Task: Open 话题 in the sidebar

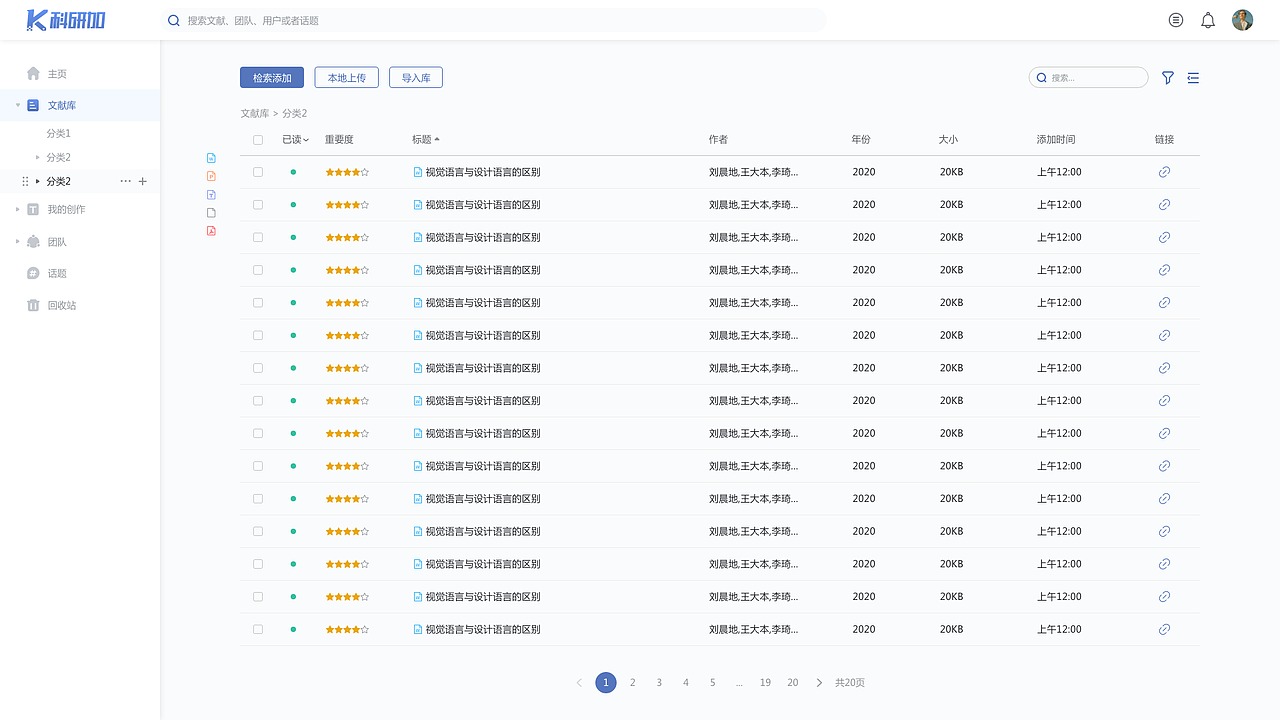Action: tap(57, 273)
